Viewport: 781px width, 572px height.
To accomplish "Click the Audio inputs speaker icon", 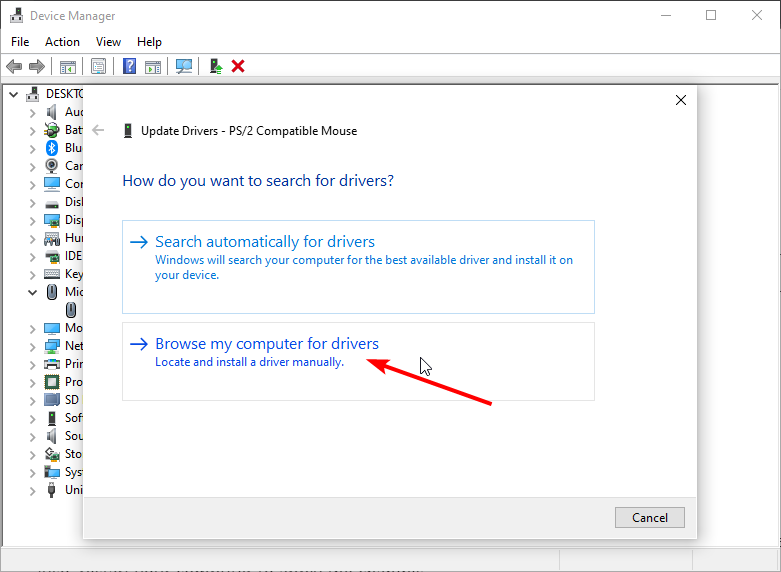I will click(x=51, y=112).
